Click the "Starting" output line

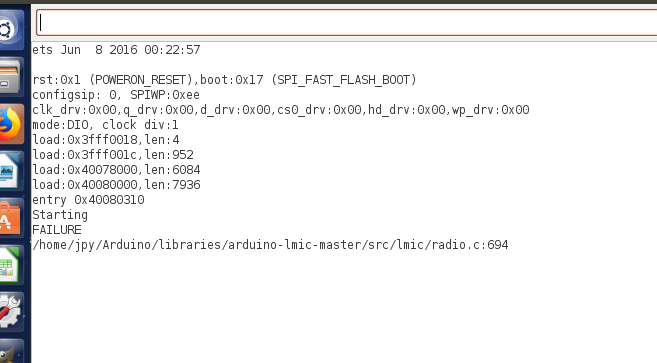pos(60,215)
